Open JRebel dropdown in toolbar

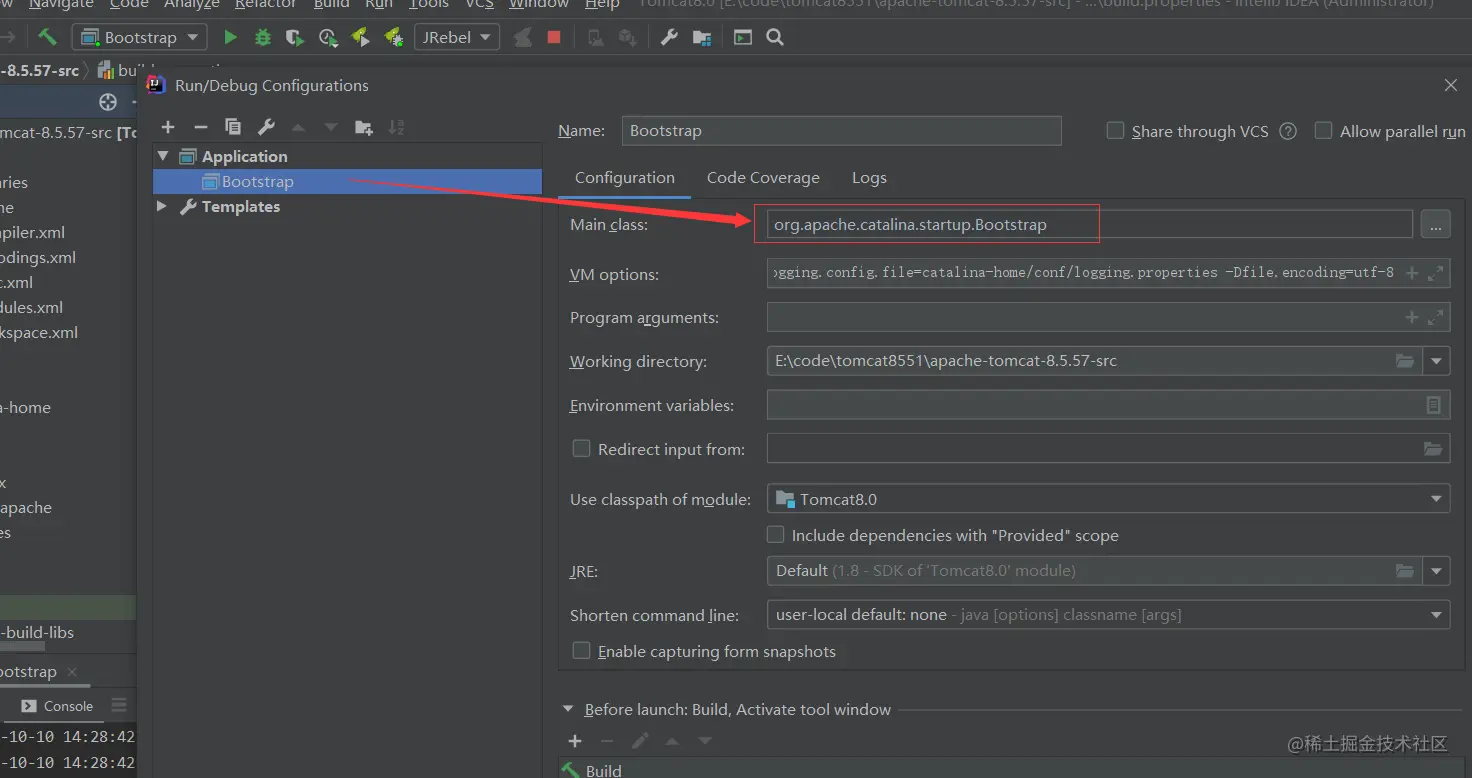[456, 37]
